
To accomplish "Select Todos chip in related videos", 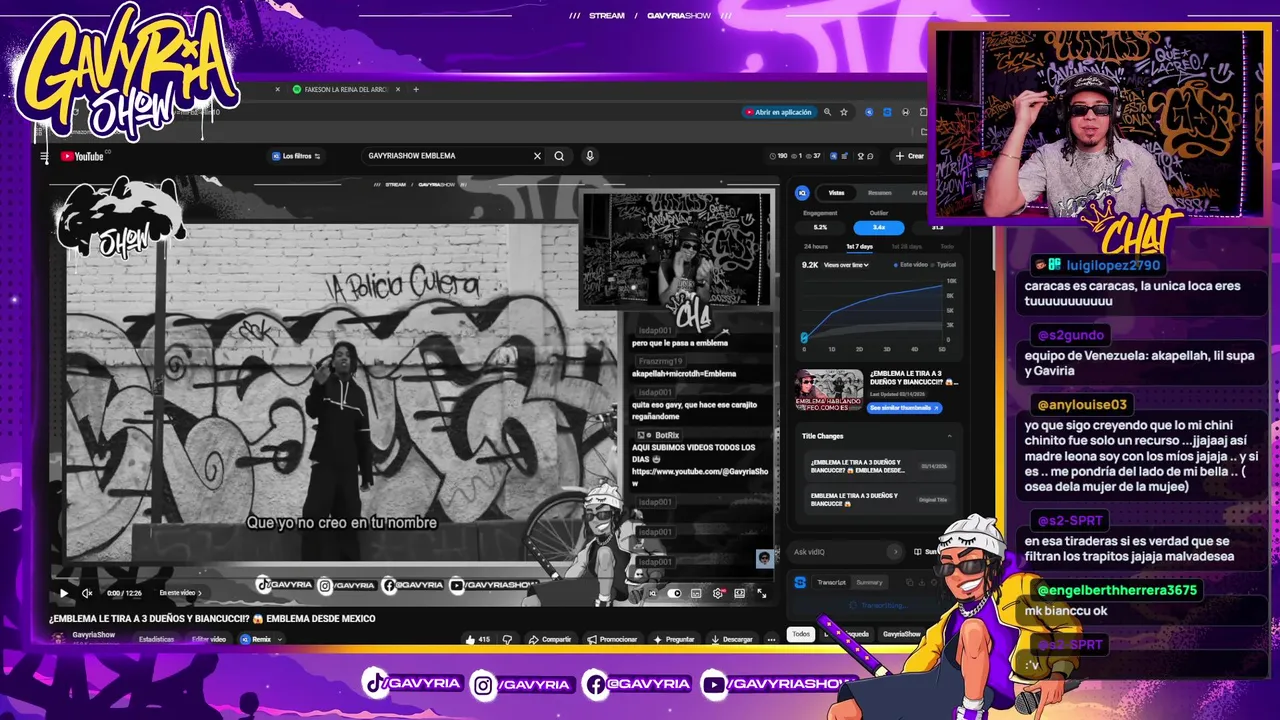I will tap(801, 634).
